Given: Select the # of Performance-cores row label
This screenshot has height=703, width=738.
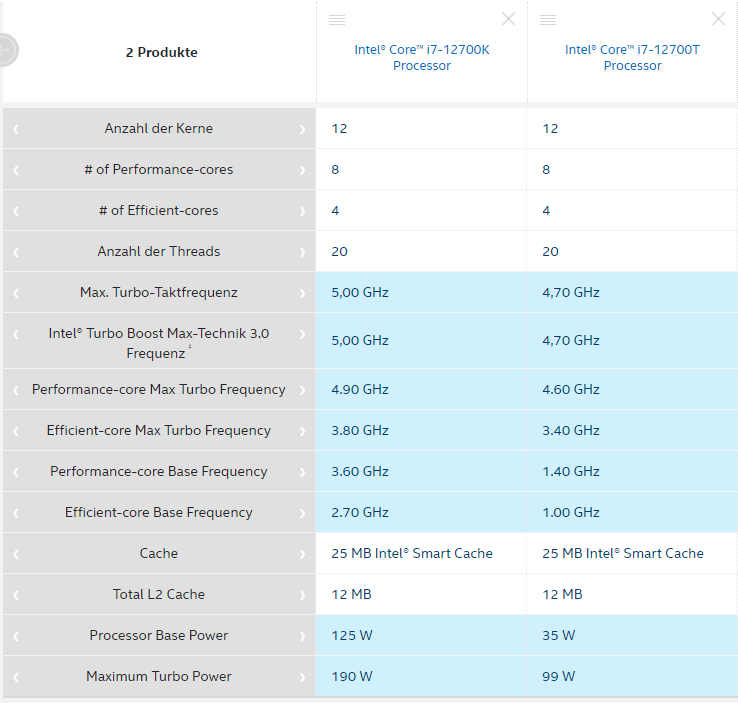Looking at the screenshot, I should (159, 169).
